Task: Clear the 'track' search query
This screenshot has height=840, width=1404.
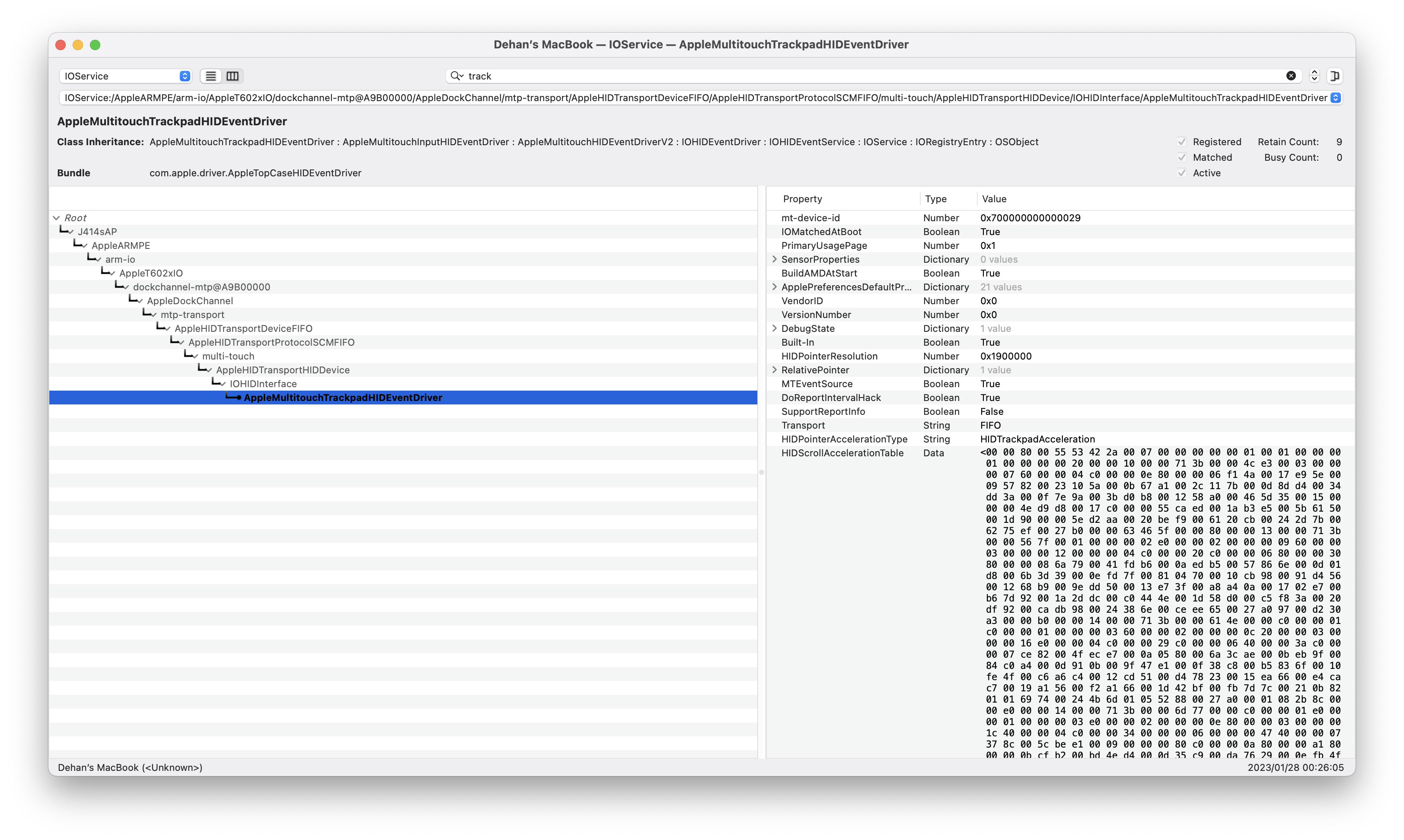Action: coord(1290,76)
